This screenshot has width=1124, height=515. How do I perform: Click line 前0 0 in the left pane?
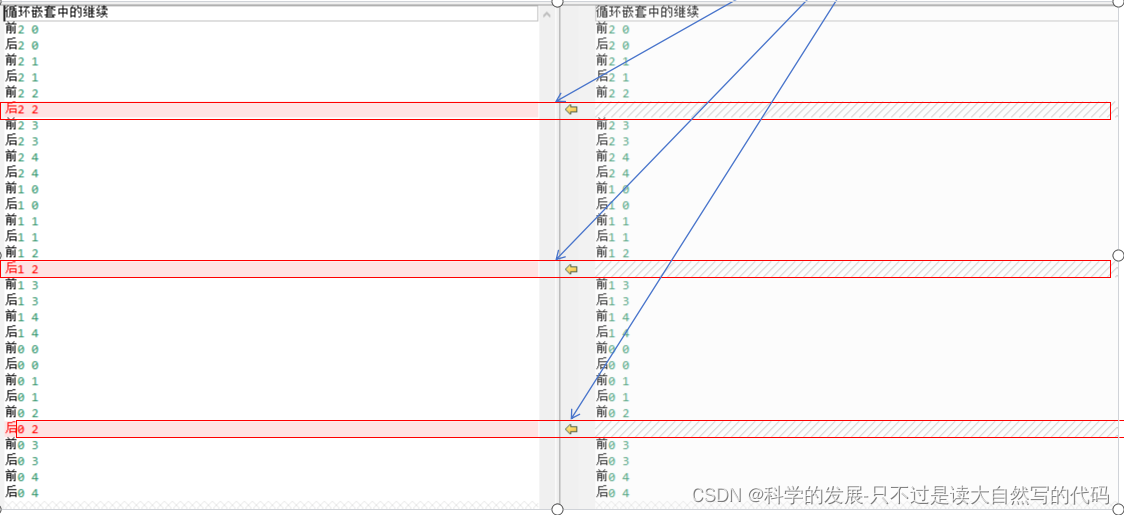[x=22, y=349]
